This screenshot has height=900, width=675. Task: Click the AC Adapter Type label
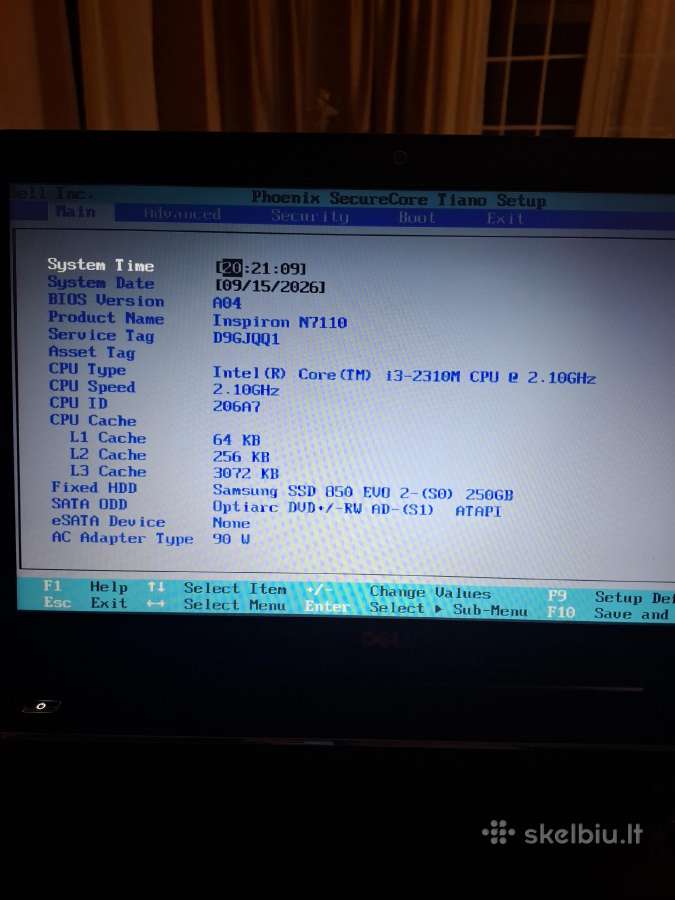click(123, 538)
